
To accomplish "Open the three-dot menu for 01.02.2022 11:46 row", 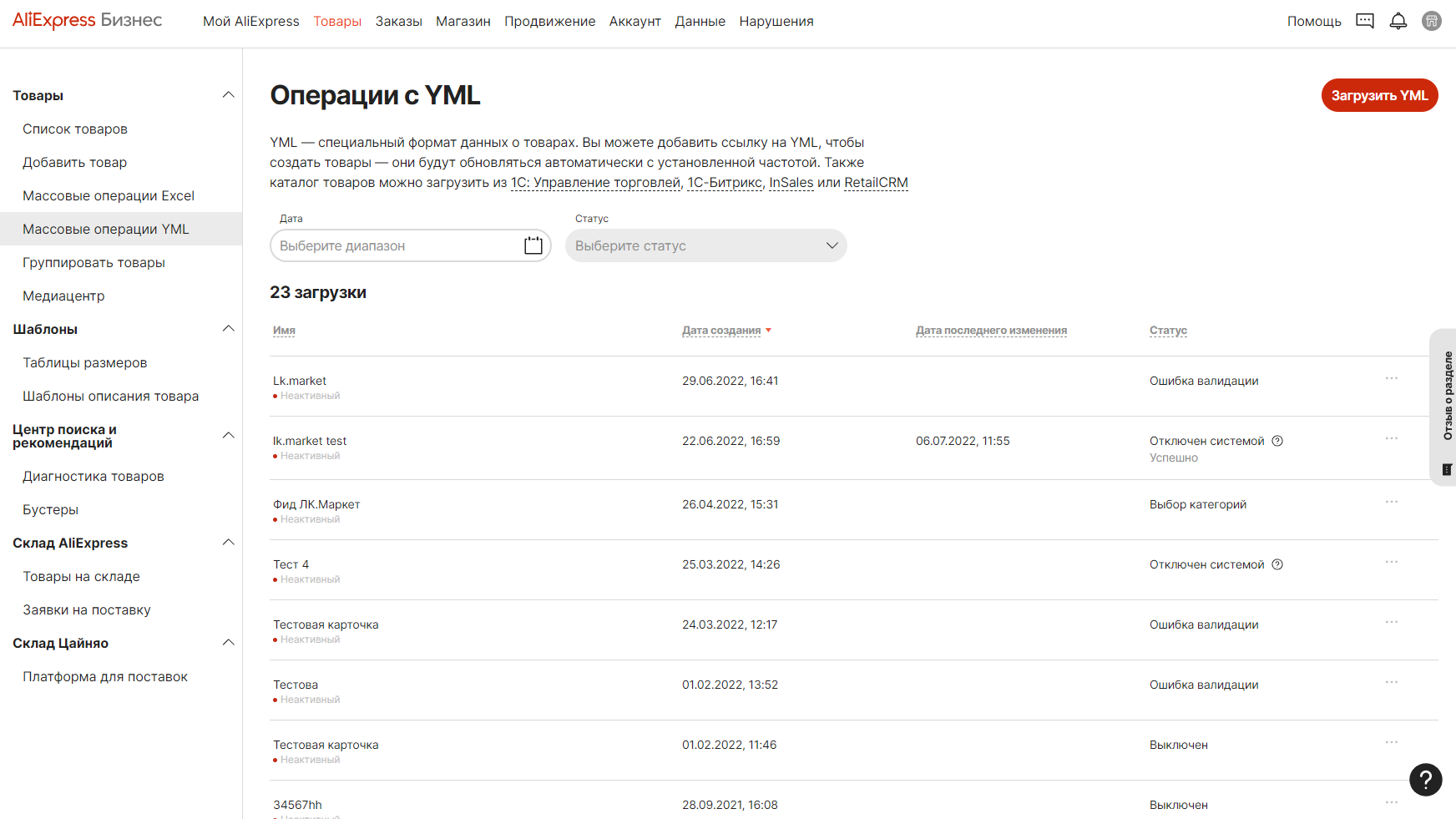I will pyautogui.click(x=1392, y=742).
